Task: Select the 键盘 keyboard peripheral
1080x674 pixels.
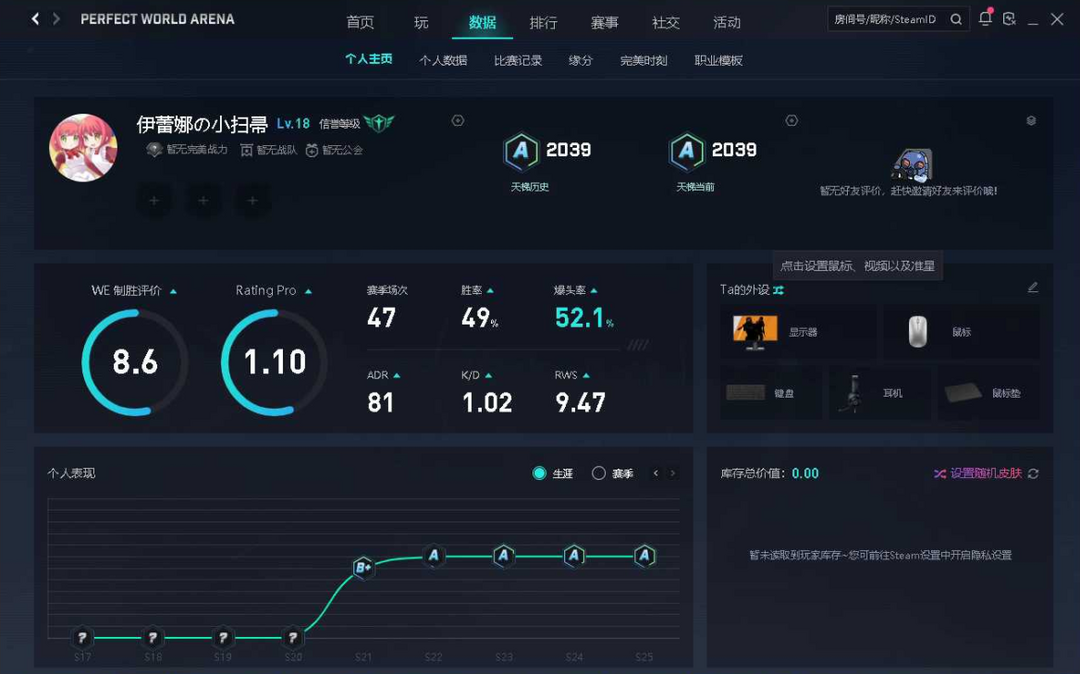Action: coord(771,393)
